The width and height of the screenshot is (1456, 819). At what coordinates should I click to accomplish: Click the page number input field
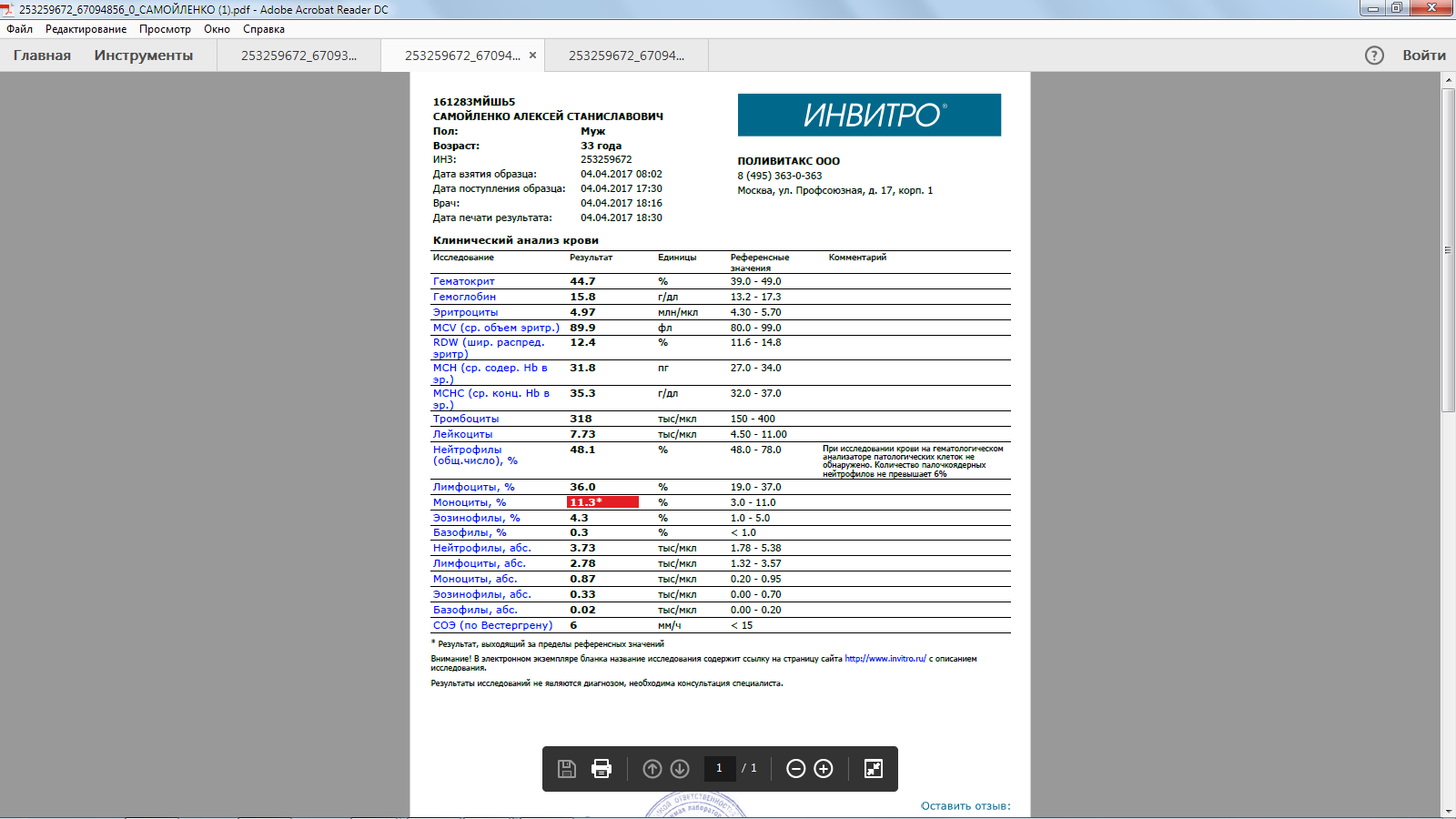pos(719,768)
